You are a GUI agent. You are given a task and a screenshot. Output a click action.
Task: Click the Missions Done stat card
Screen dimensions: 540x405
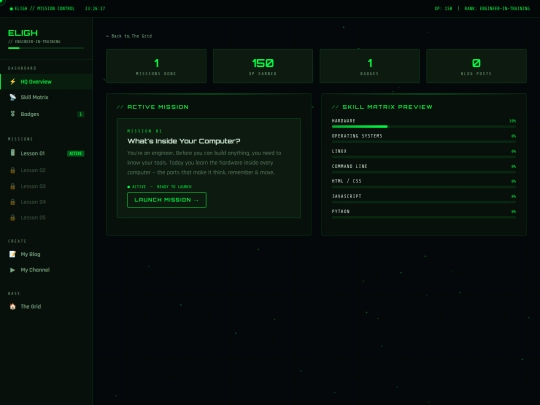[156, 66]
